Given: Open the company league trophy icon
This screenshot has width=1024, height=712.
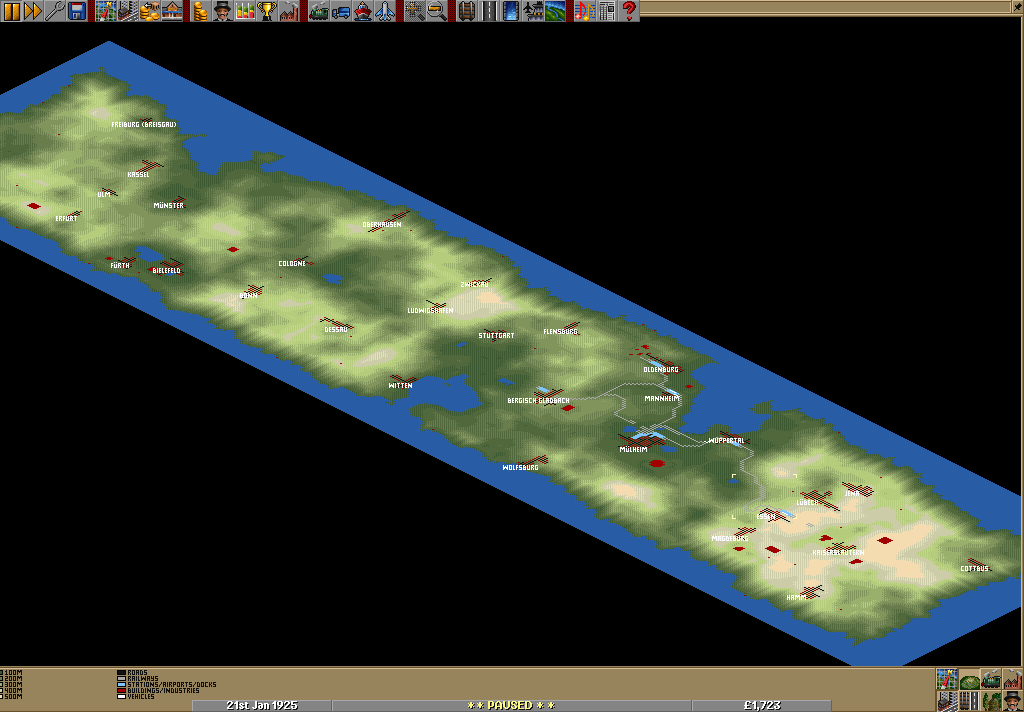Looking at the screenshot, I should tap(266, 11).
